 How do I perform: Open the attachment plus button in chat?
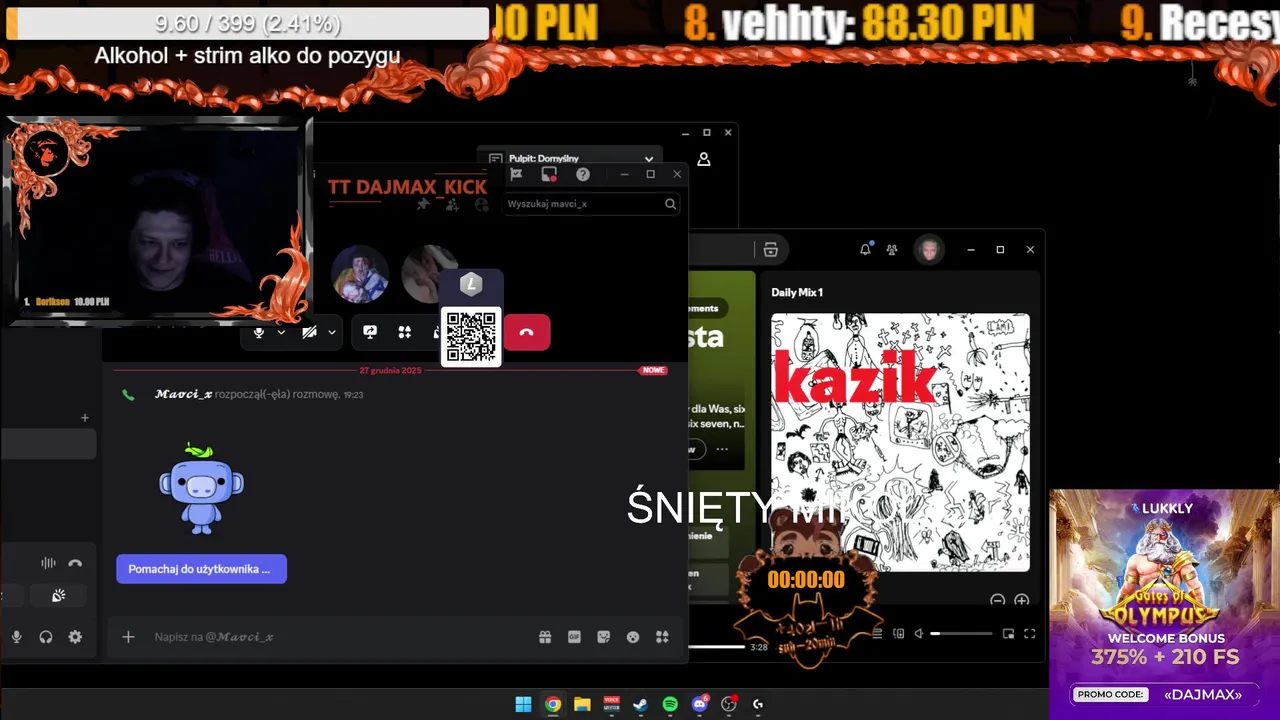click(x=128, y=637)
